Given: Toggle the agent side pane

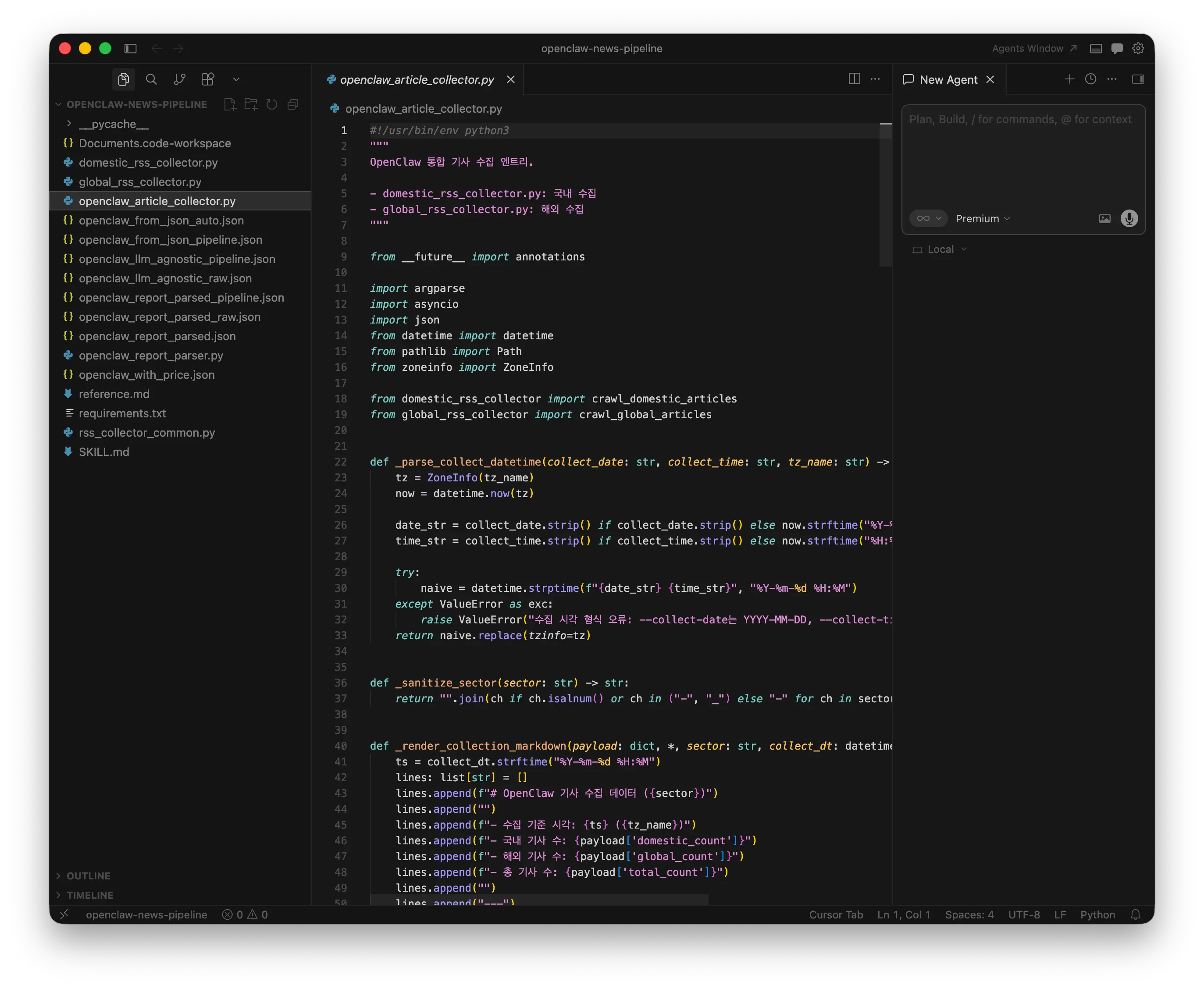Looking at the screenshot, I should (x=1138, y=79).
